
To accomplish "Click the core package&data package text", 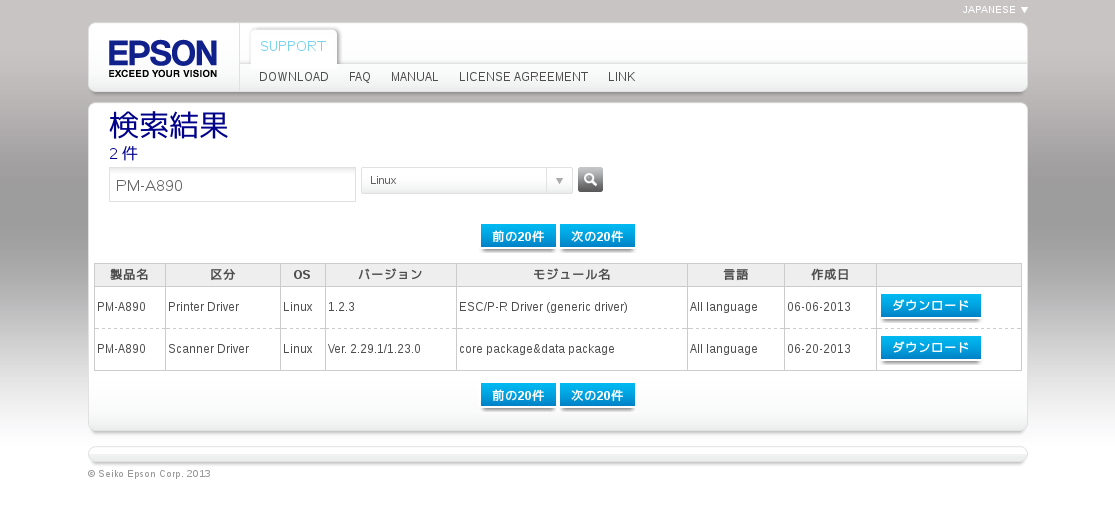I will (537, 349).
